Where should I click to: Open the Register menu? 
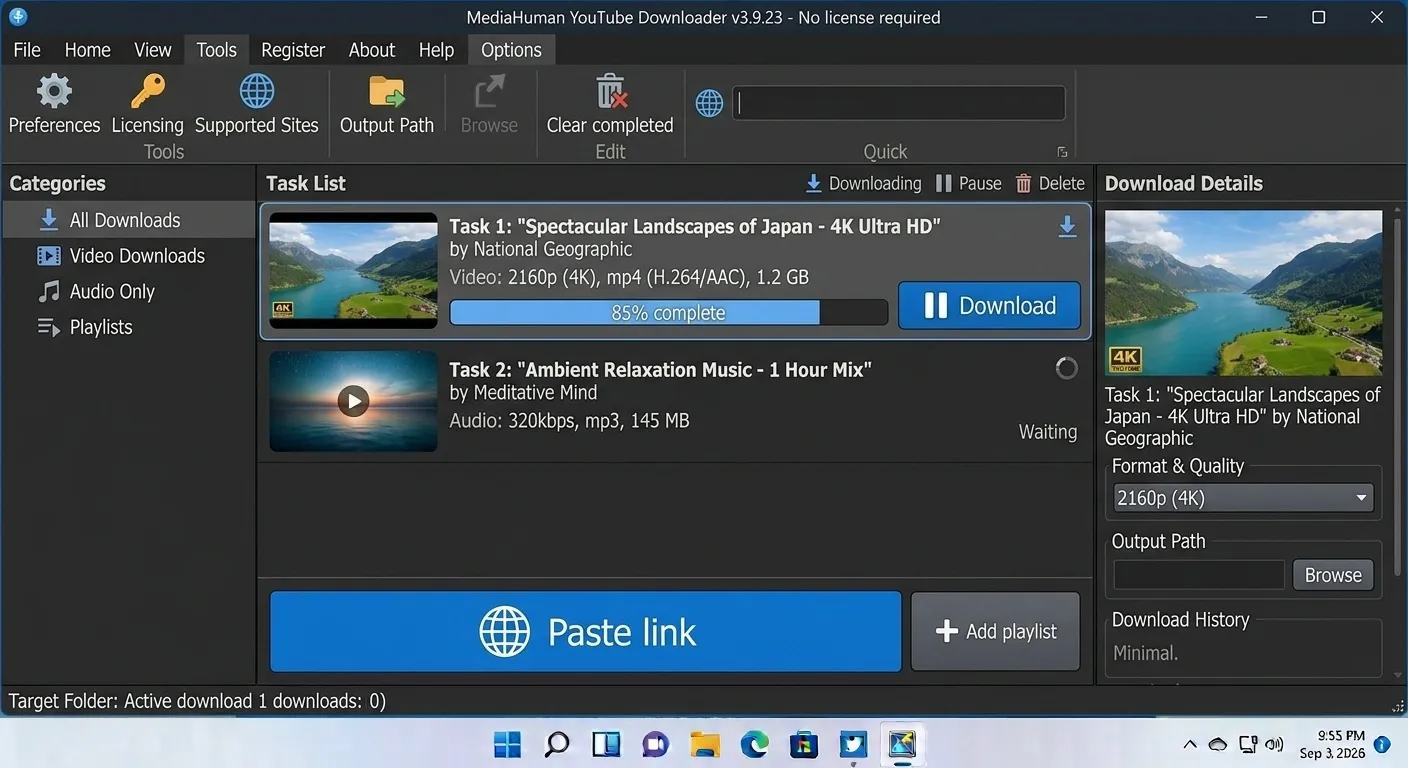[293, 50]
